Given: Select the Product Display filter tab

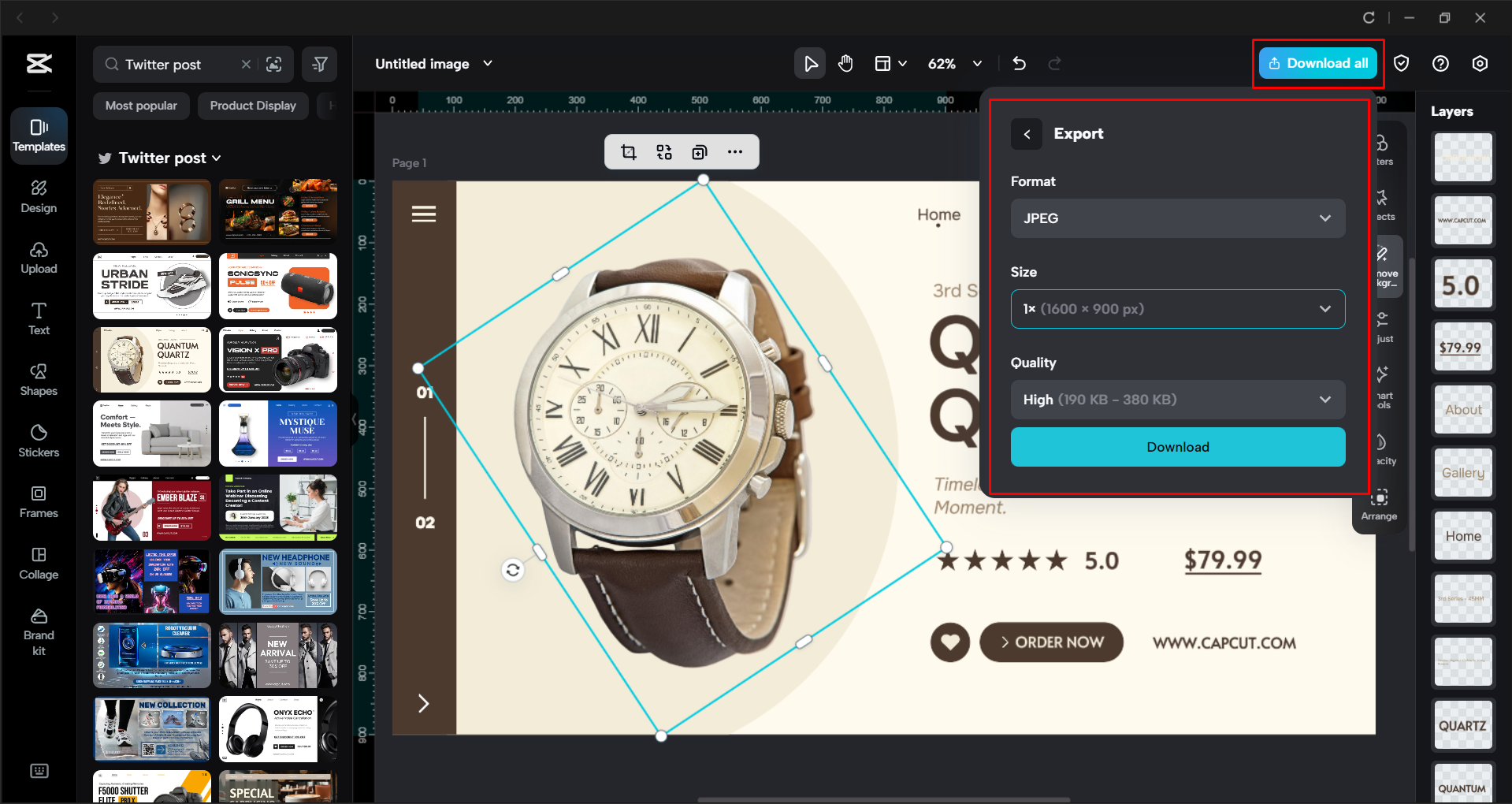Looking at the screenshot, I should pyautogui.click(x=253, y=106).
